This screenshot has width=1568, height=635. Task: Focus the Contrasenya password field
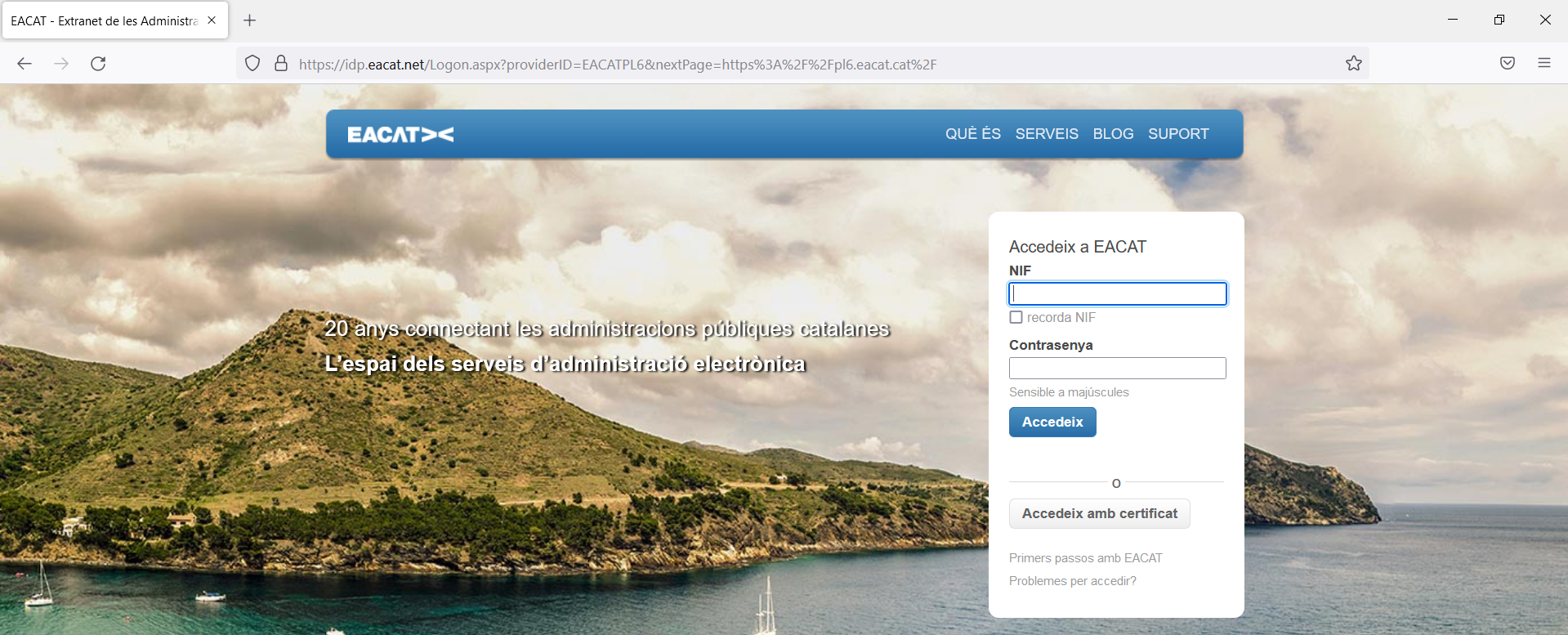(1118, 368)
